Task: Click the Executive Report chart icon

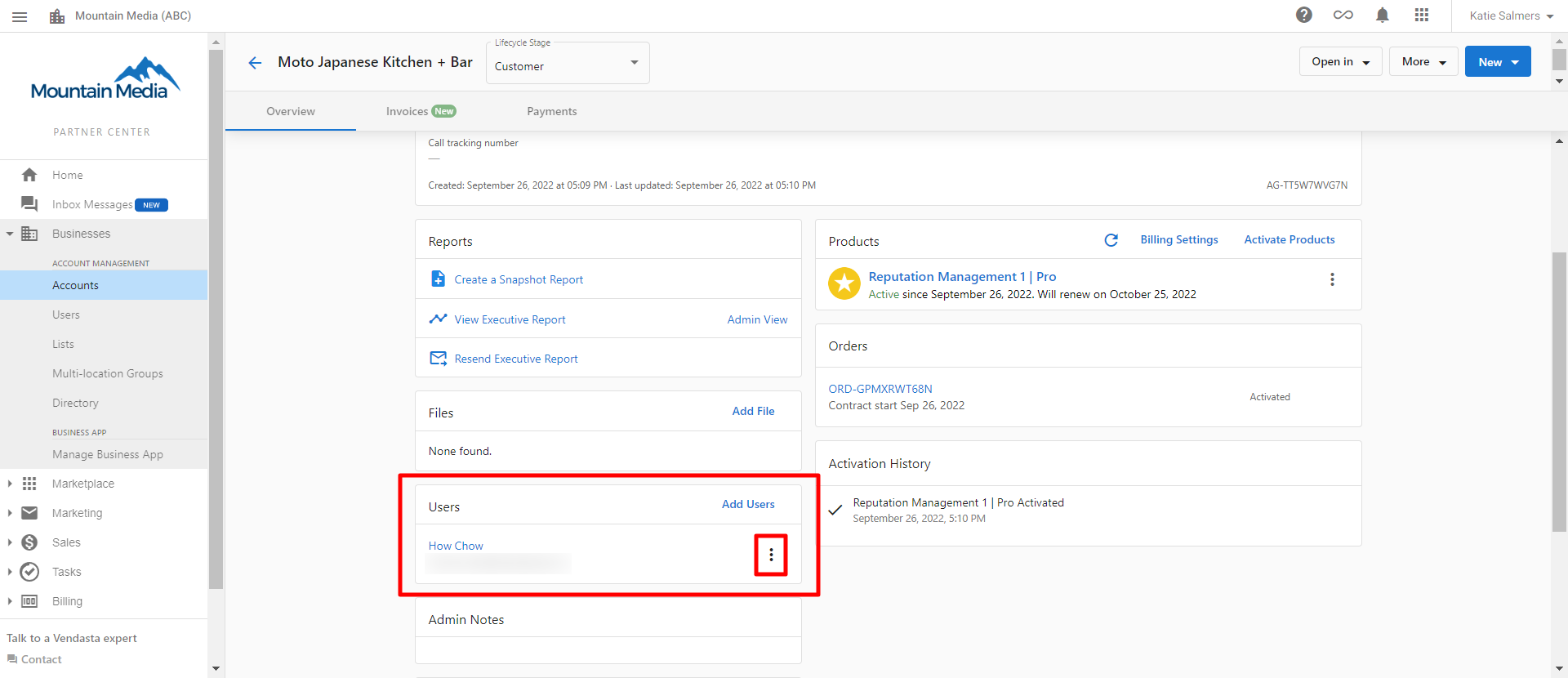Action: pyautogui.click(x=438, y=319)
